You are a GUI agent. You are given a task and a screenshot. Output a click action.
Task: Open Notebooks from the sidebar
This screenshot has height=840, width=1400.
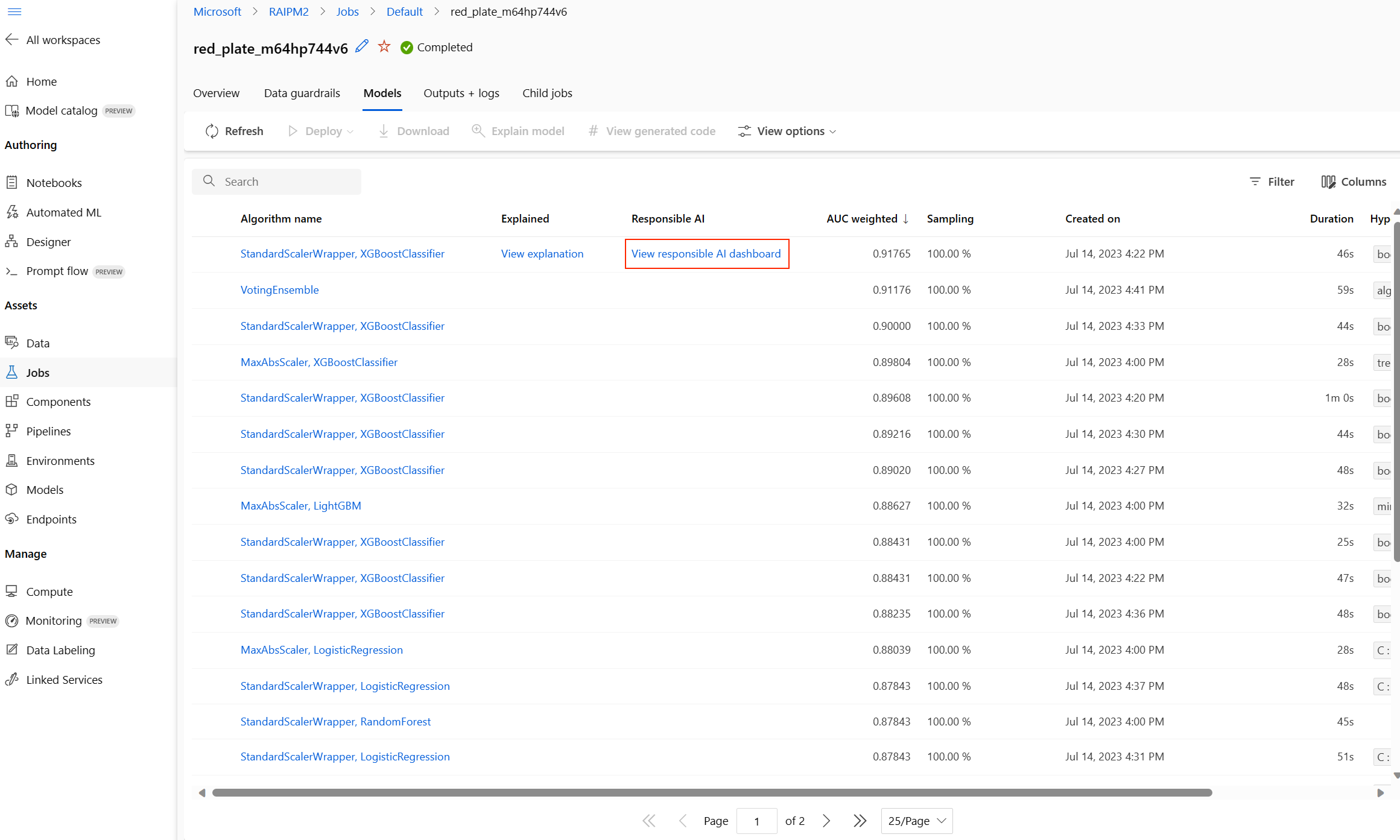click(x=54, y=183)
